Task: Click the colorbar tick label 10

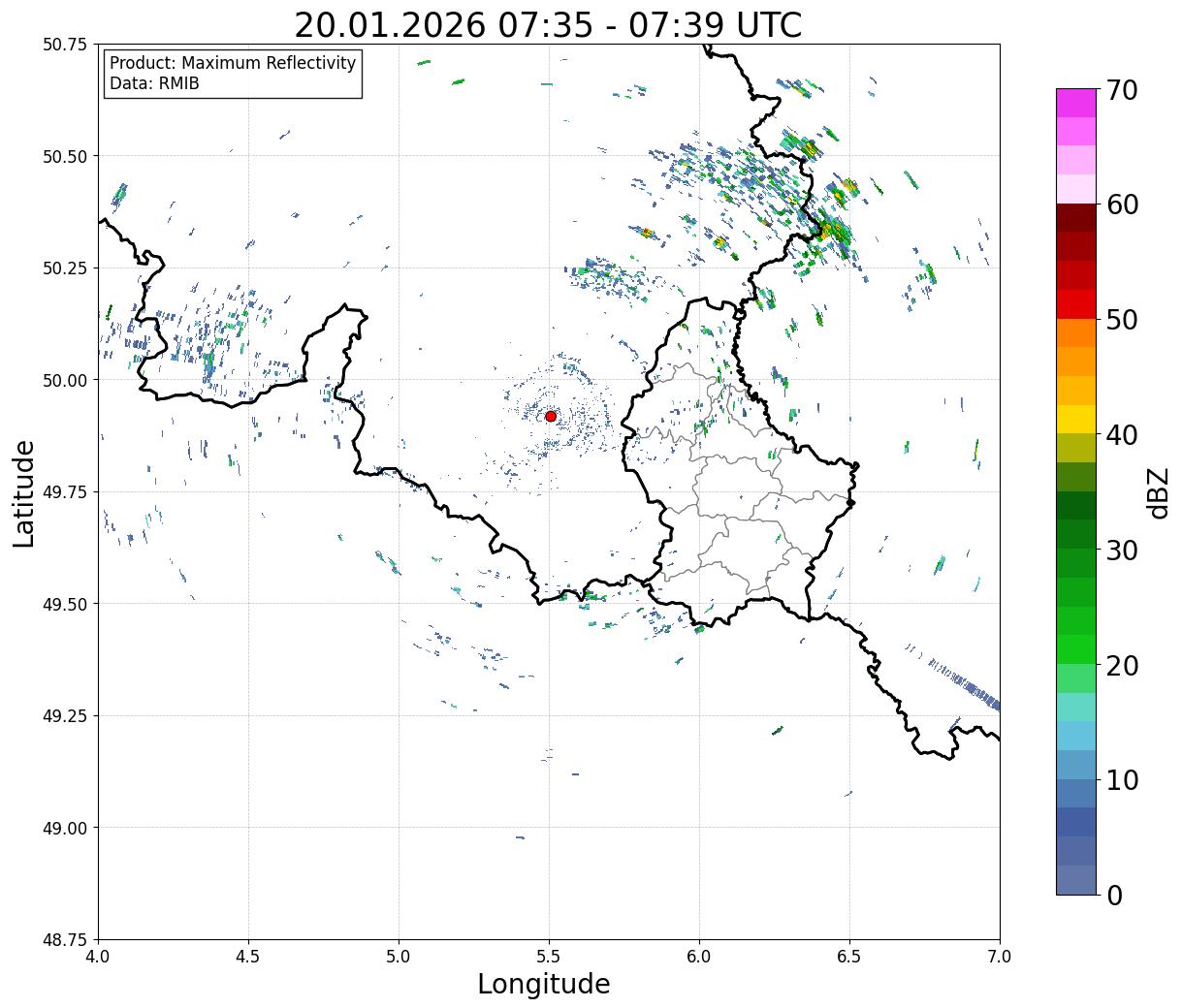Action: click(x=1122, y=780)
